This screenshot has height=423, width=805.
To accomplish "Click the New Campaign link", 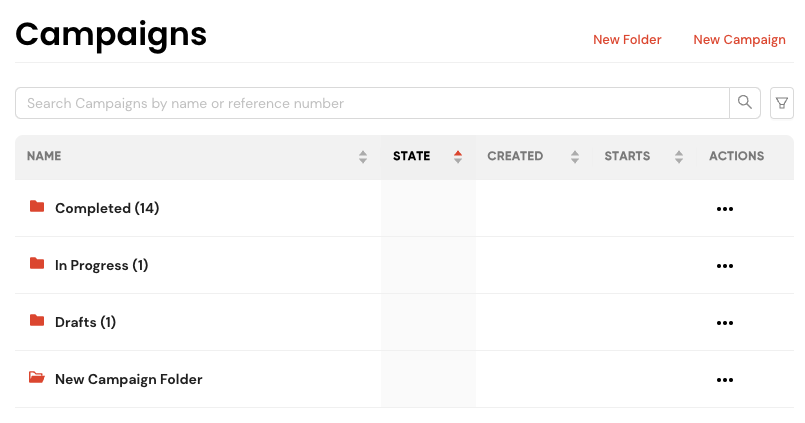I will 739,40.
